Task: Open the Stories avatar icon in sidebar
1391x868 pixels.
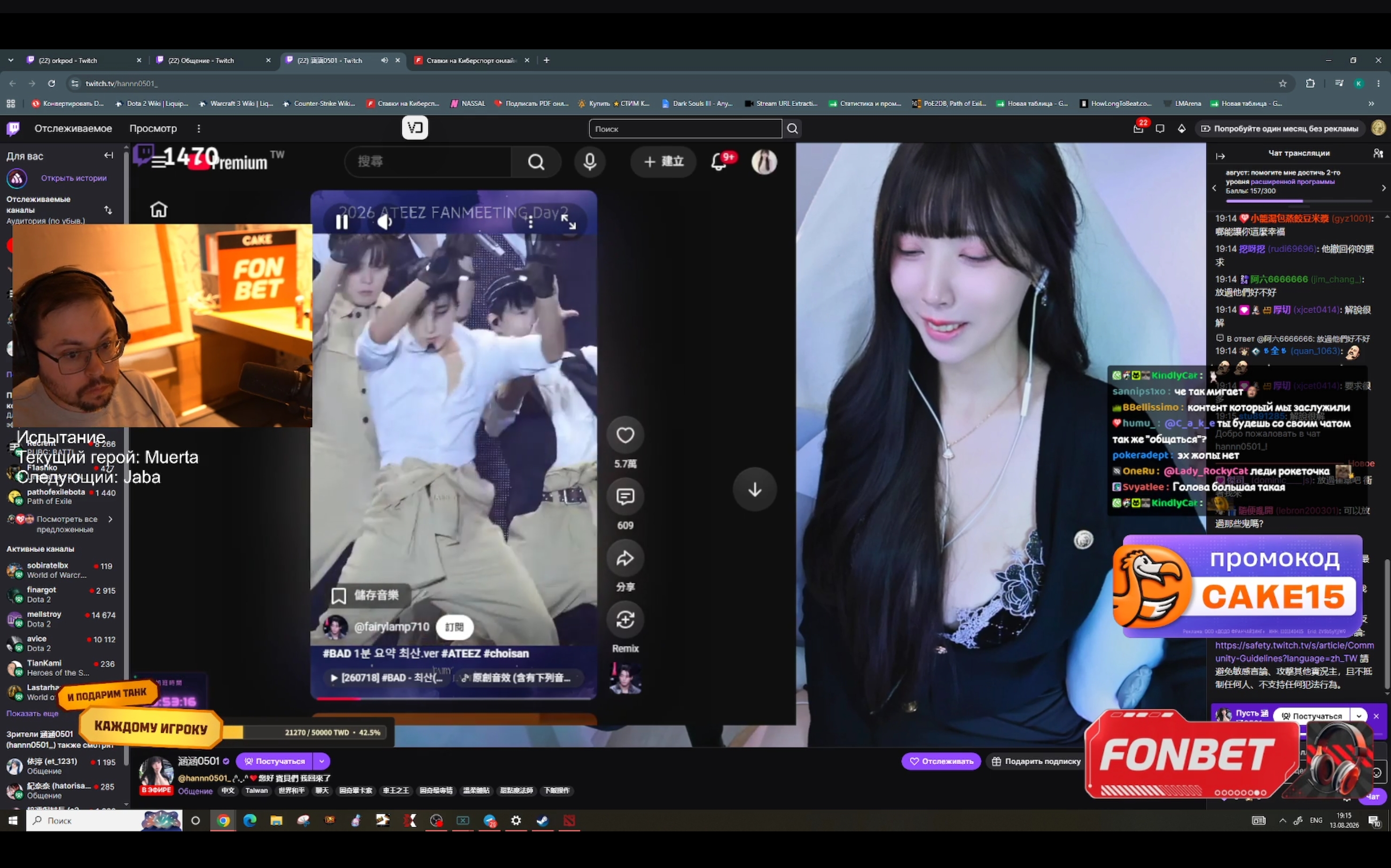Action: 16,178
